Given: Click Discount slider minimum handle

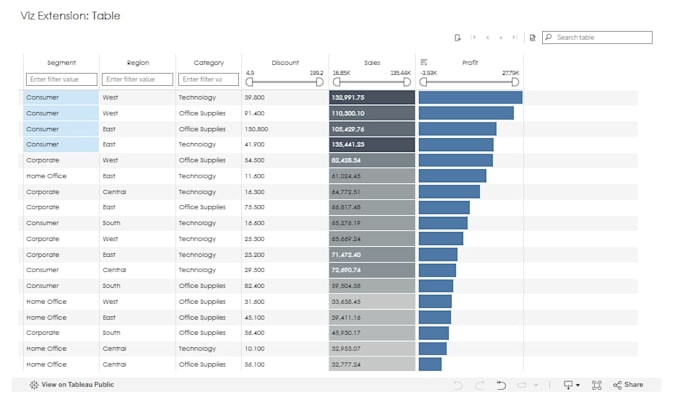Looking at the screenshot, I should [249, 82].
